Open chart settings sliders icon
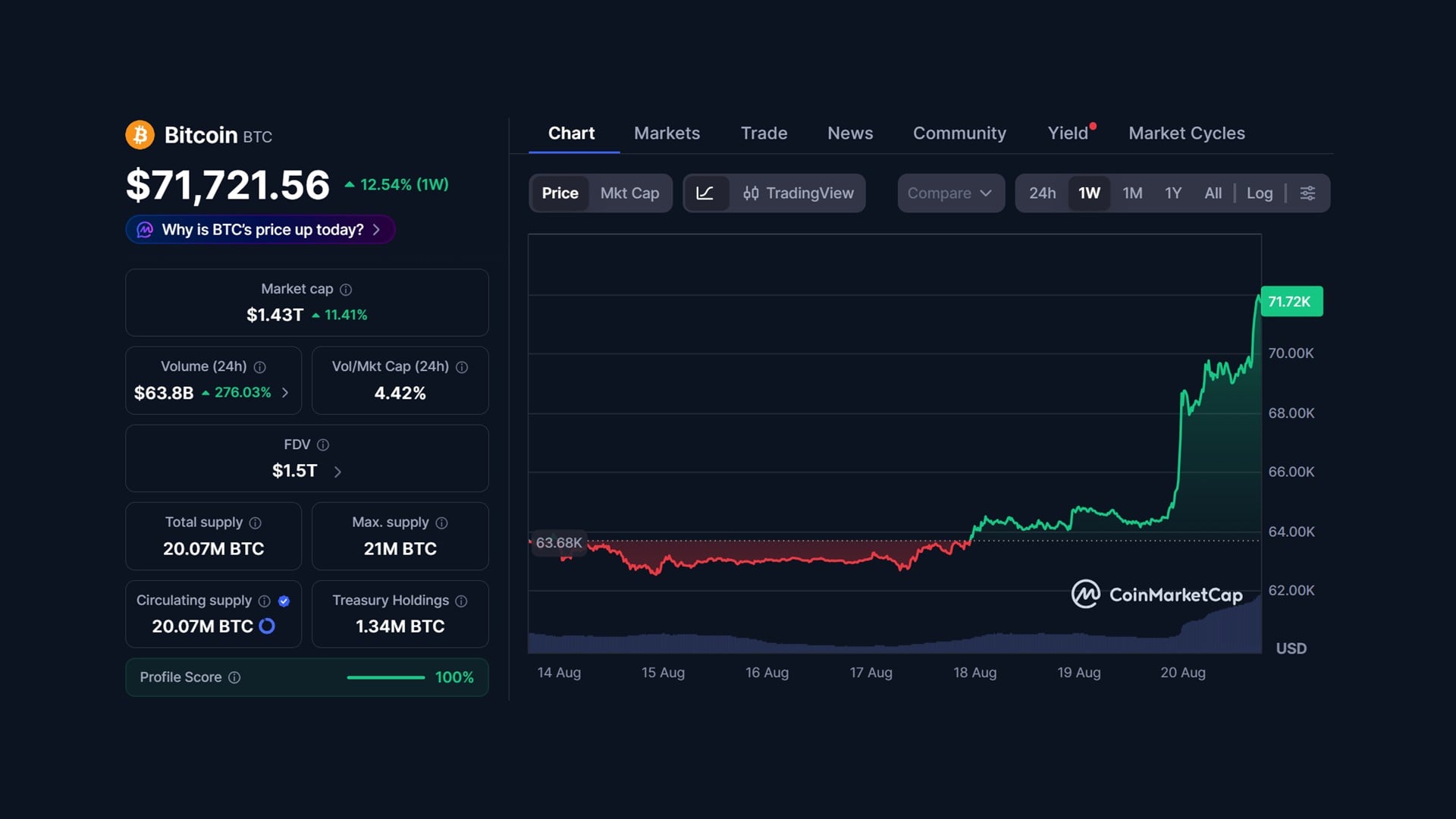 coord(1307,193)
